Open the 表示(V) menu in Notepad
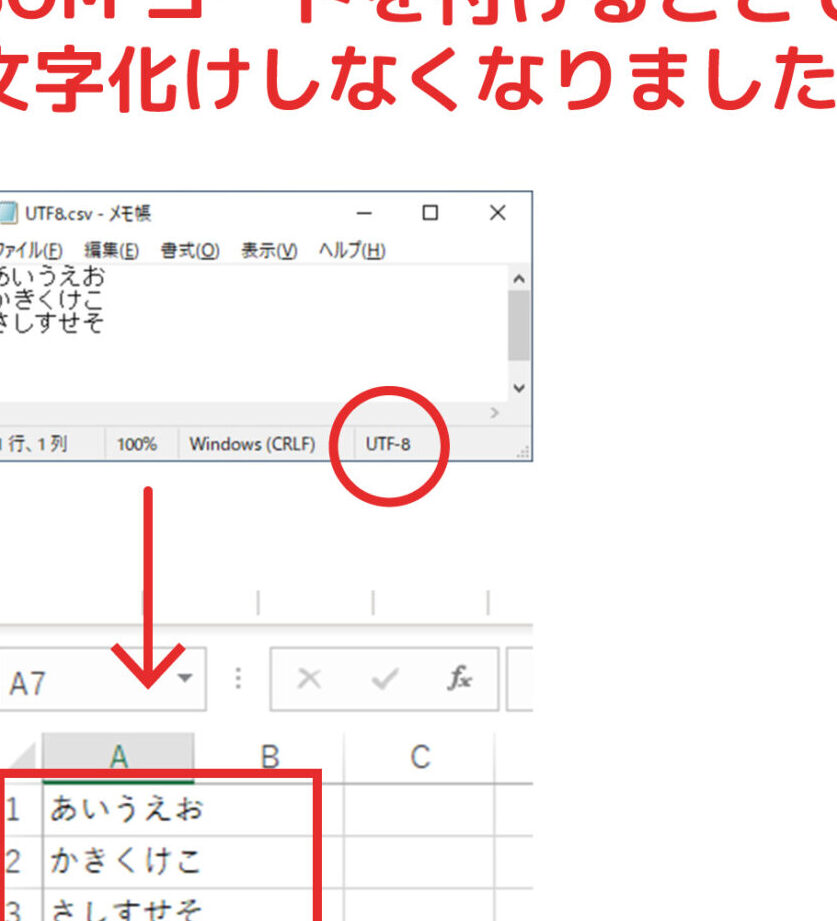The image size is (837, 921). [266, 250]
